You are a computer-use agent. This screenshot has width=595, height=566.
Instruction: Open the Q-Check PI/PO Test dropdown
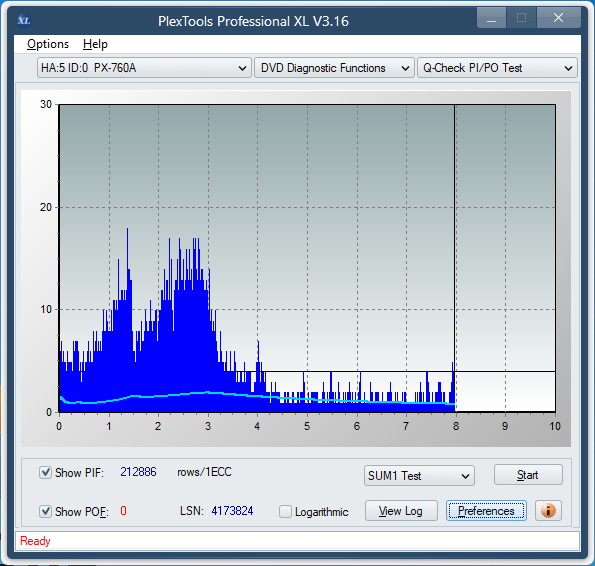coord(497,68)
